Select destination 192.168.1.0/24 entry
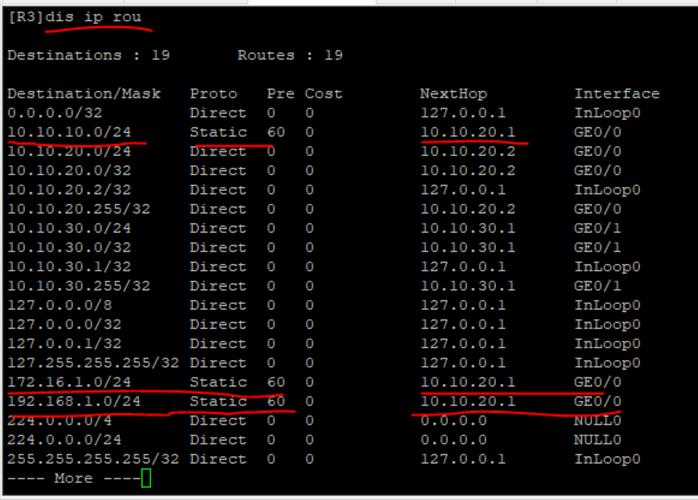This screenshot has width=698, height=500. (74, 402)
